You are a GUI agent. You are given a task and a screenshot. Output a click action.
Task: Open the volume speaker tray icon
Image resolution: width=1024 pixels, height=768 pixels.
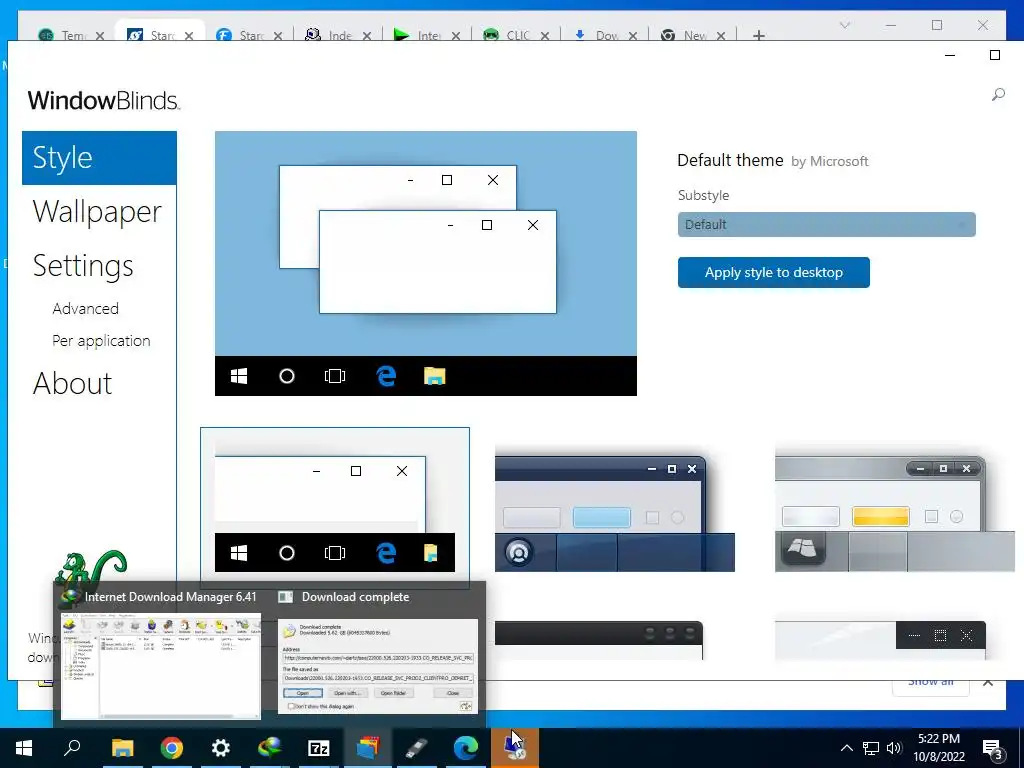point(894,748)
